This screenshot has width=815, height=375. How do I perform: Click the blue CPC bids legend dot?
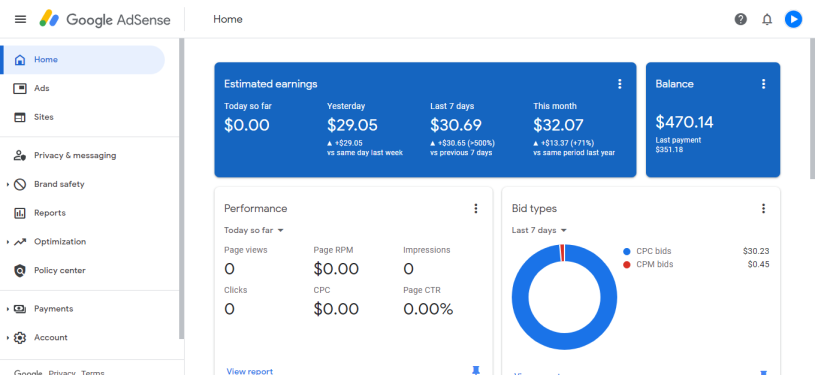626,252
